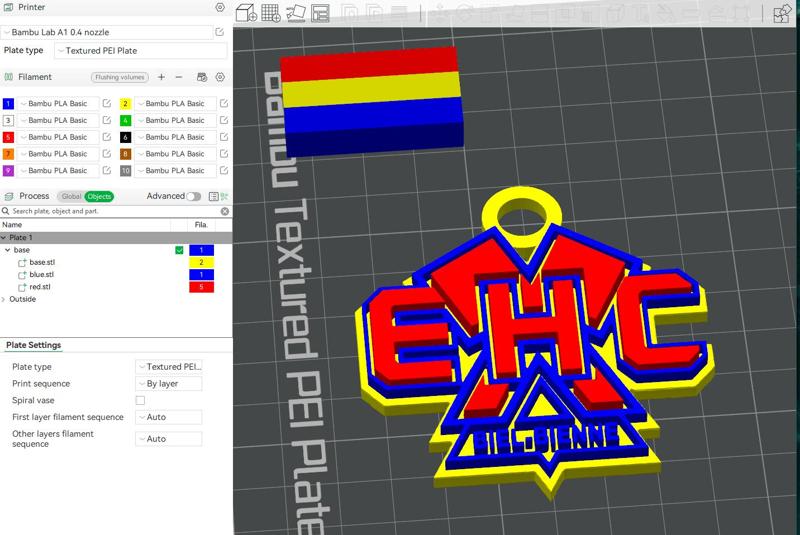
Task: Click the Add plate toolbar icon
Action: point(270,13)
